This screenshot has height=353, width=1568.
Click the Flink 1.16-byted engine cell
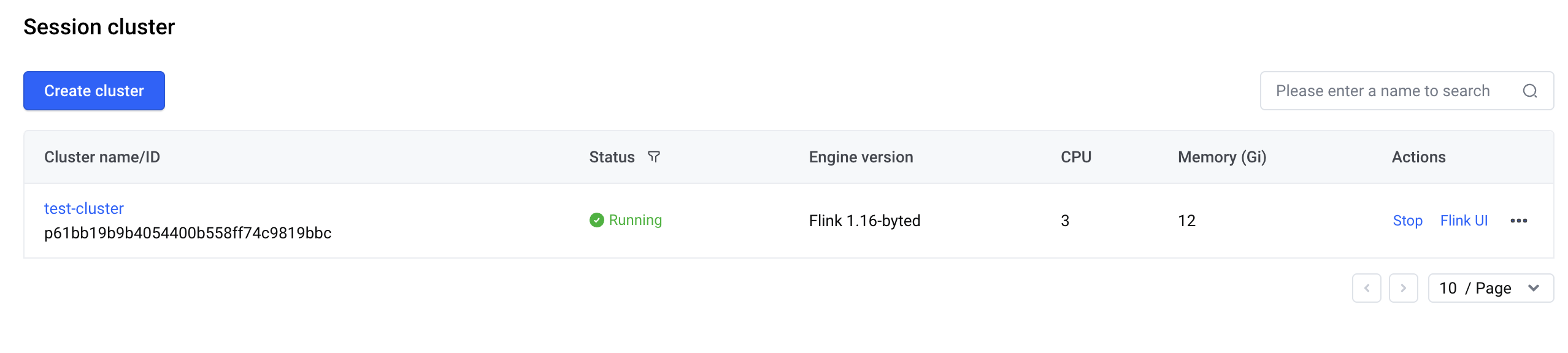pyautogui.click(x=864, y=221)
